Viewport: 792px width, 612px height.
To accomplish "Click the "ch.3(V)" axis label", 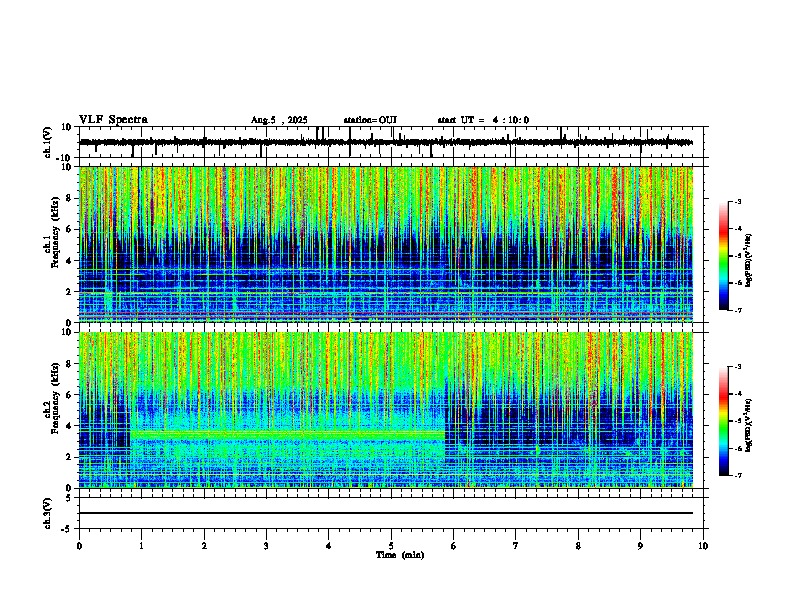I will point(48,513).
